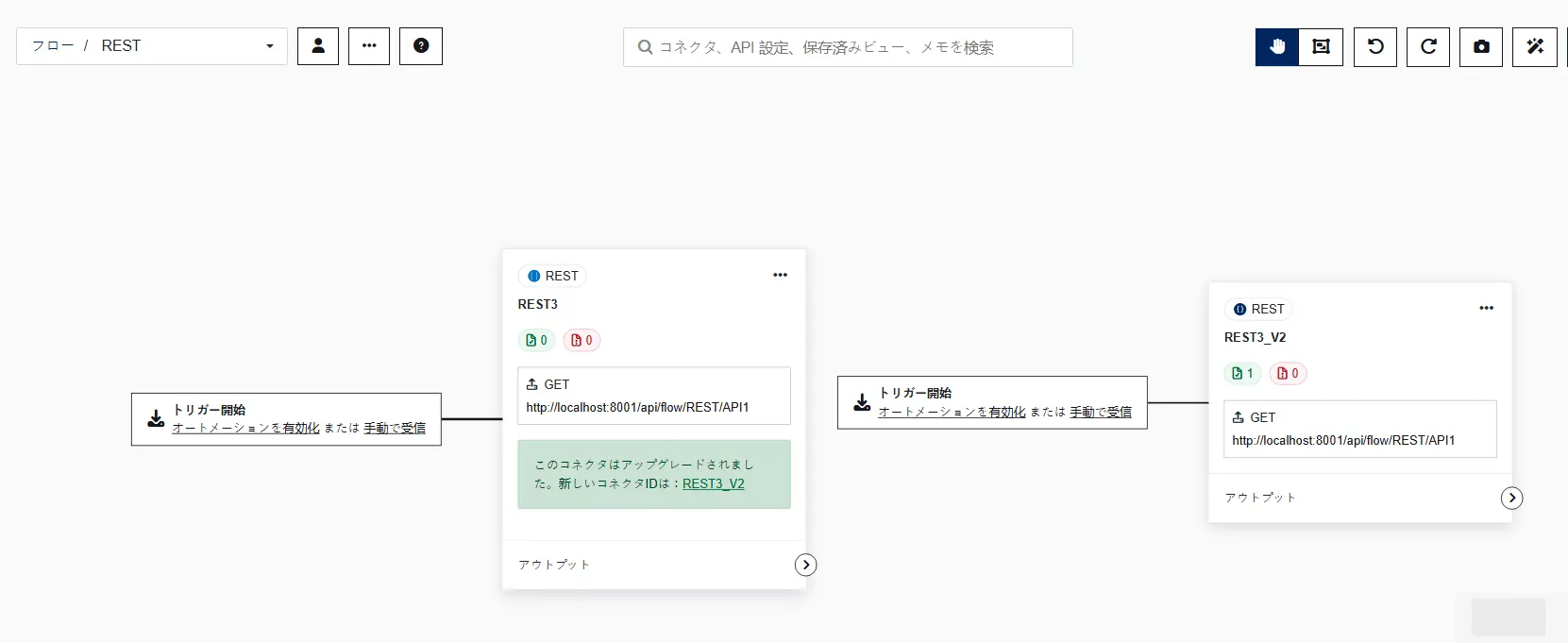This screenshot has height=643, width=1568.
Task: Click the REST type badge on REST3_V2
Action: (1259, 309)
